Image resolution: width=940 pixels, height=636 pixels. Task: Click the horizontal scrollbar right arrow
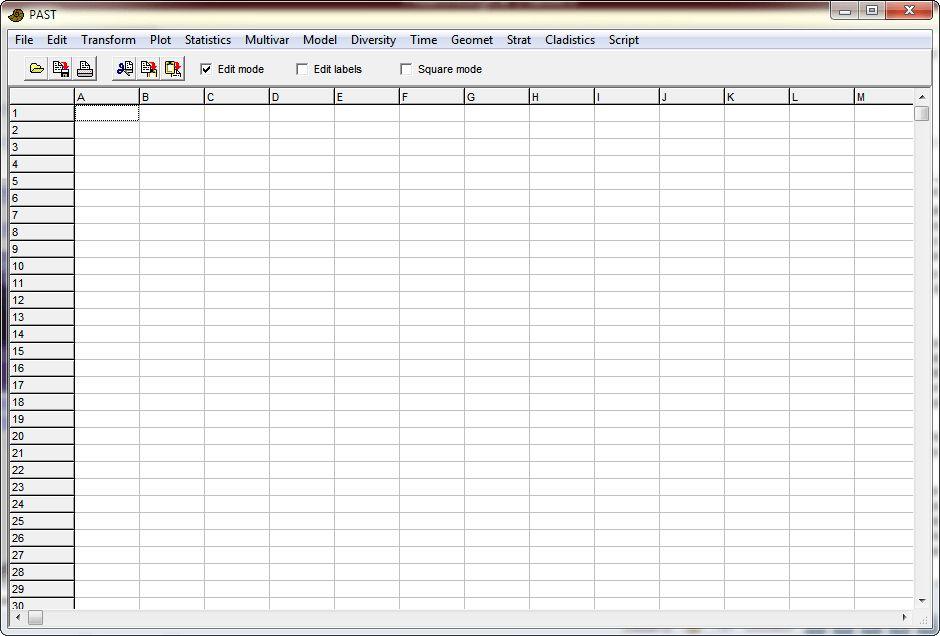tap(905, 617)
